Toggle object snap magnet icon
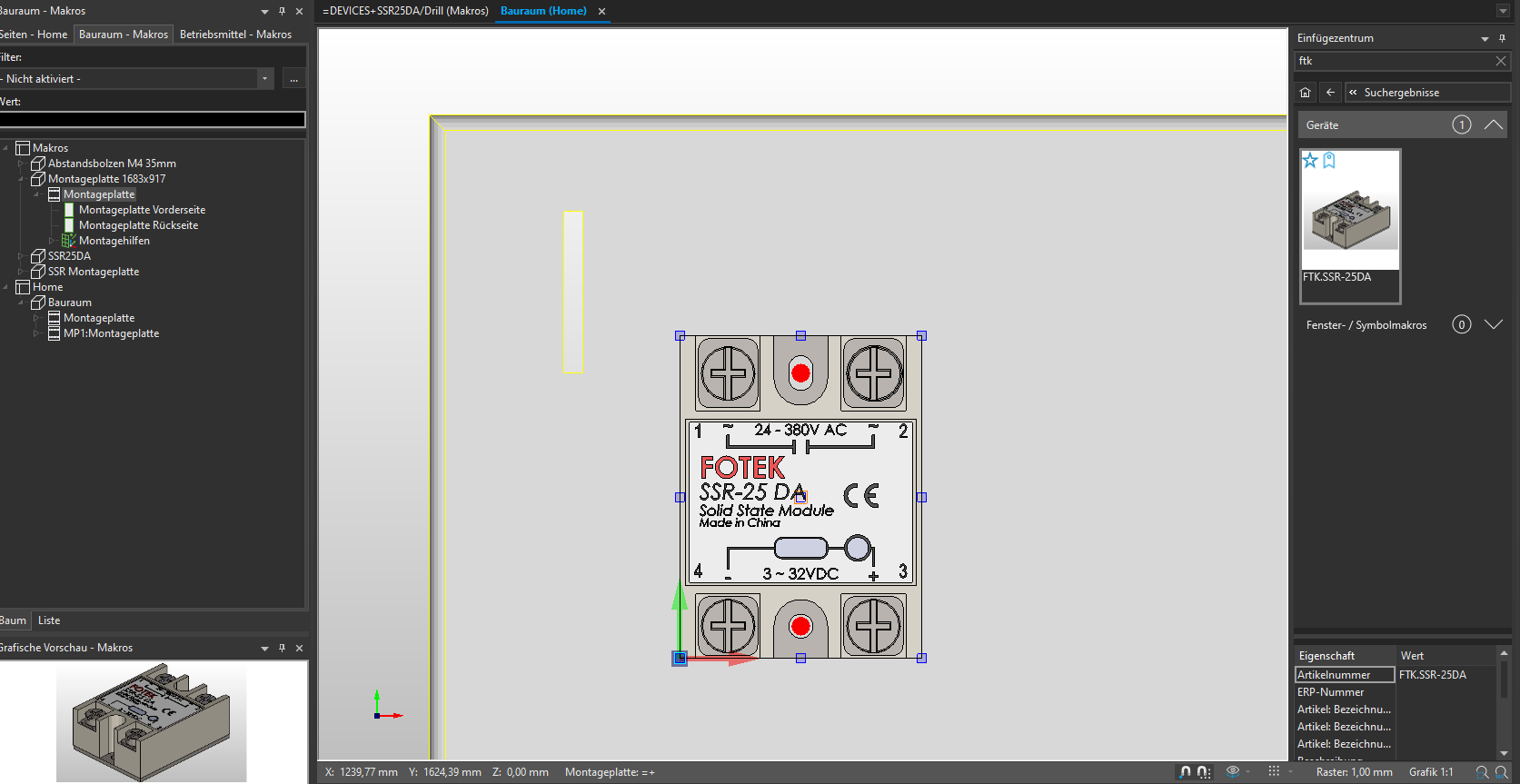Screen dimensions: 1520x784 (1185, 772)
